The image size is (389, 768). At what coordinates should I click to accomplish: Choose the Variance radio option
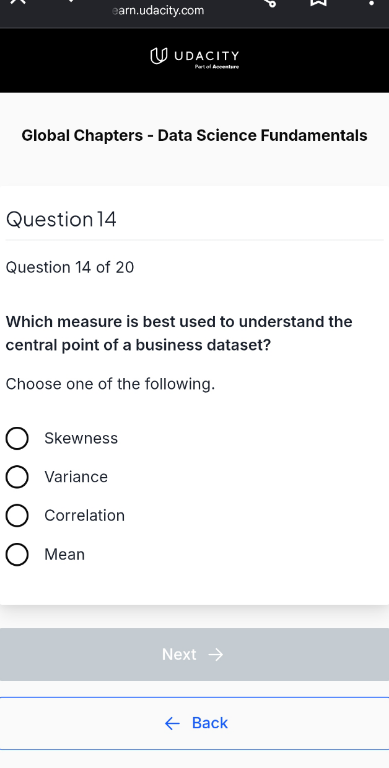(x=17, y=477)
